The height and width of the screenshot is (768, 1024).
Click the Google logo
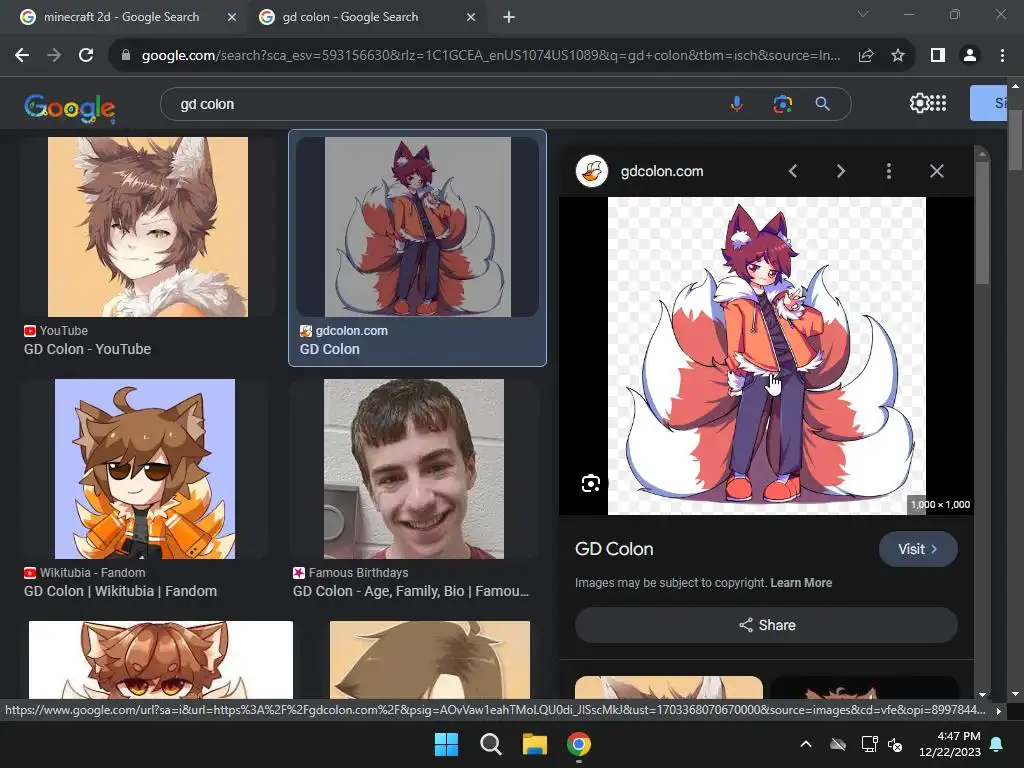(70, 108)
